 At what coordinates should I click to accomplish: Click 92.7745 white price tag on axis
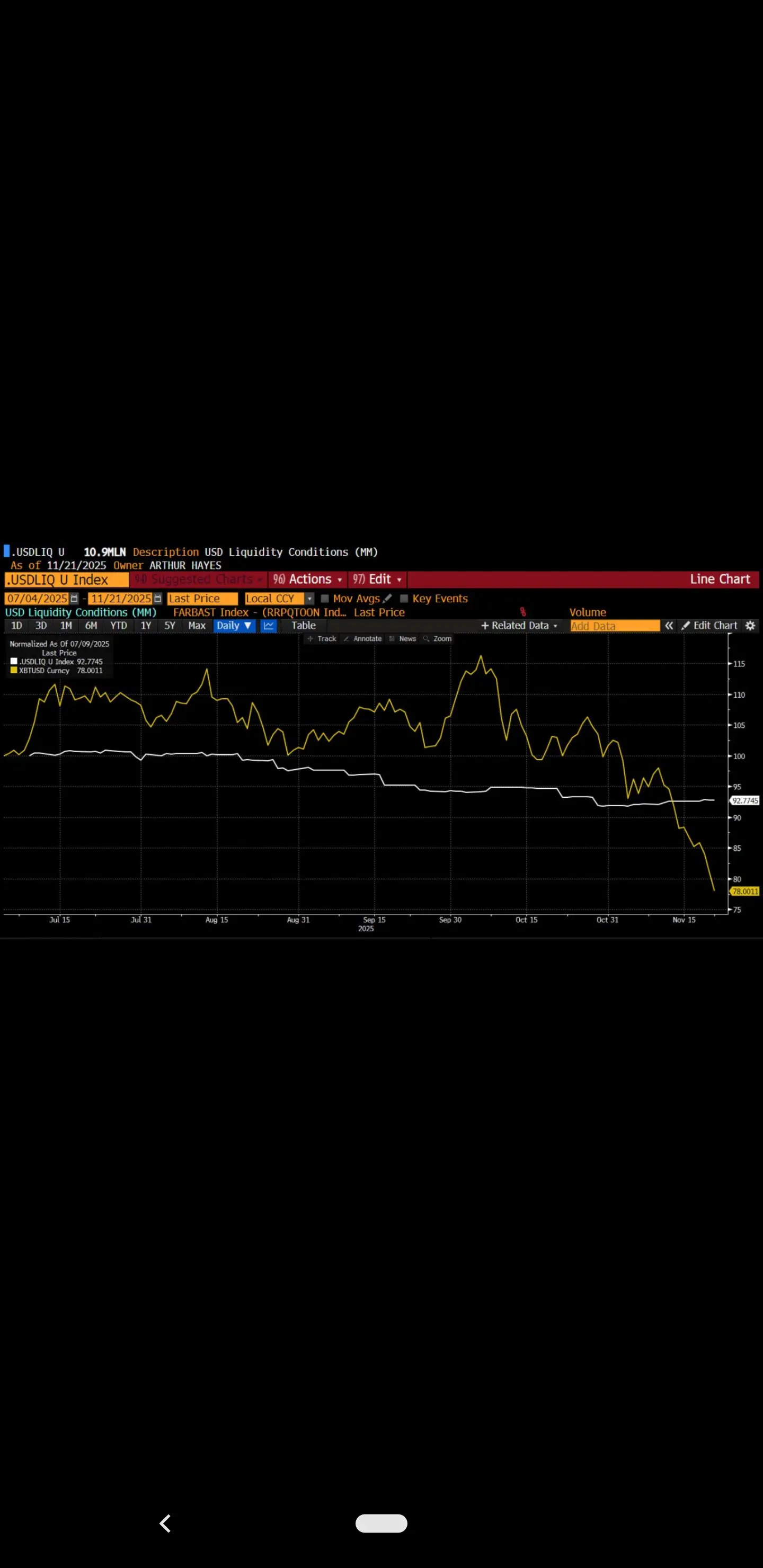745,800
